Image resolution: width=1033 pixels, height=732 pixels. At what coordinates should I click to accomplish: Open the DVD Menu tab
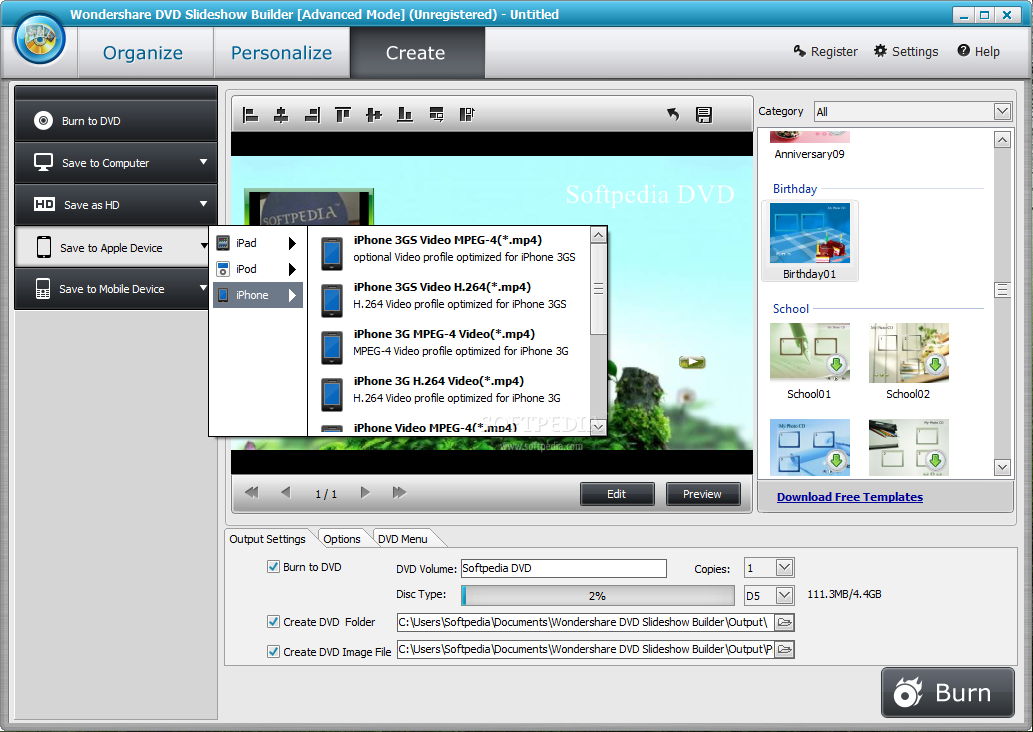[x=403, y=539]
